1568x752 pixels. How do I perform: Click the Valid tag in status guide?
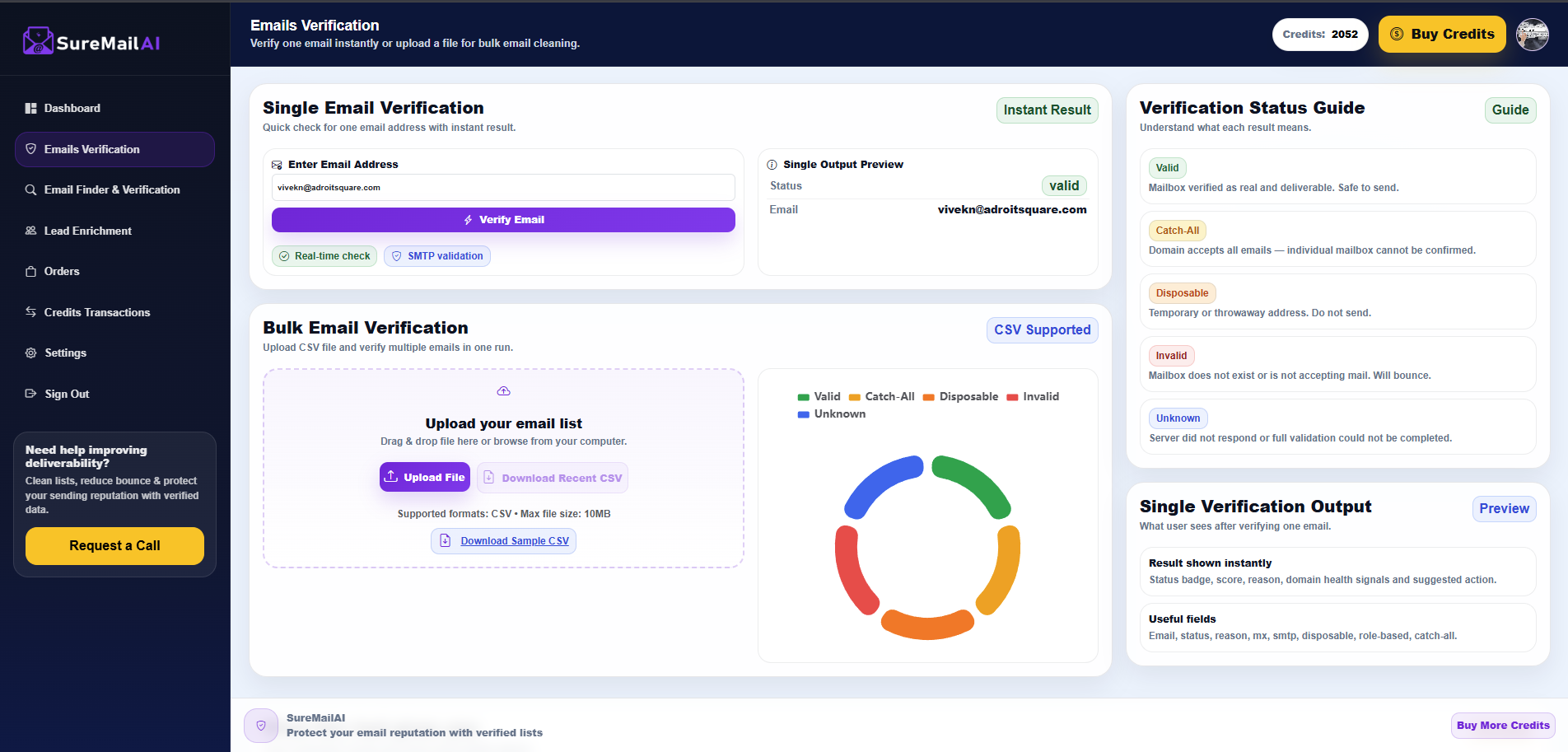coord(1167,168)
